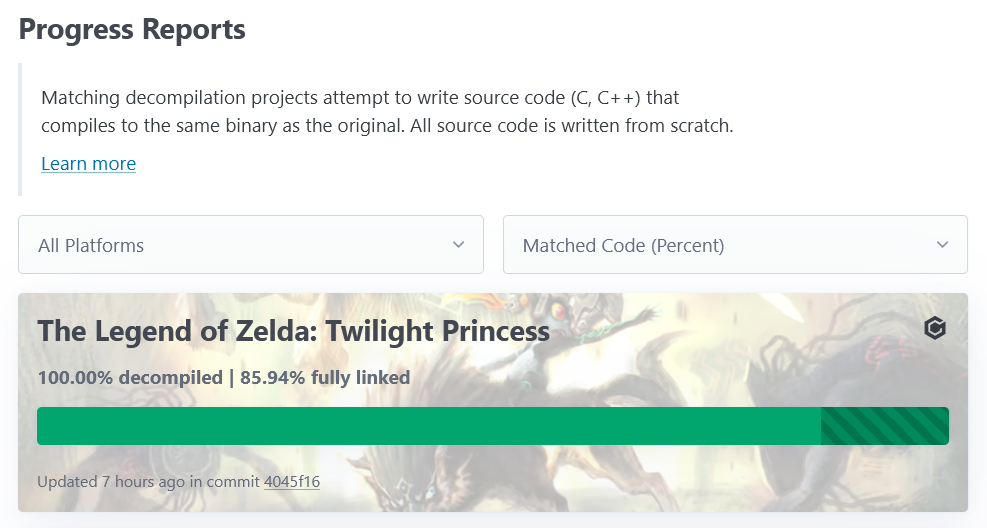
Task: Click the chevron on All Platforms selector
Action: [x=458, y=245]
